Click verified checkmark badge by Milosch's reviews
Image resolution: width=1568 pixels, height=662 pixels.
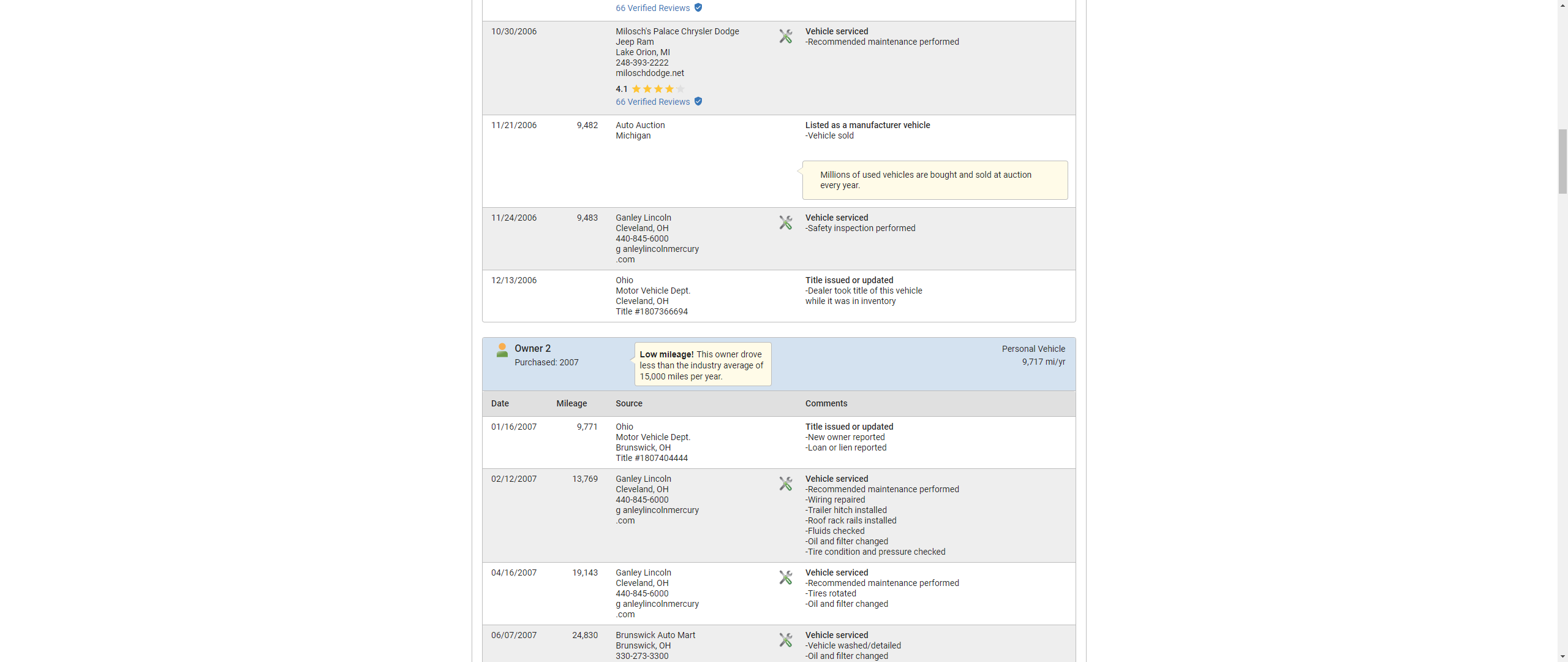pos(698,102)
